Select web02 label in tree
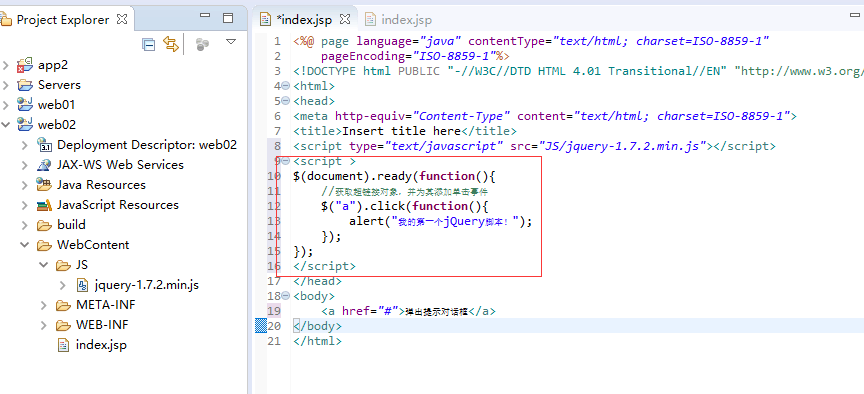The image size is (864, 394). click(x=57, y=125)
